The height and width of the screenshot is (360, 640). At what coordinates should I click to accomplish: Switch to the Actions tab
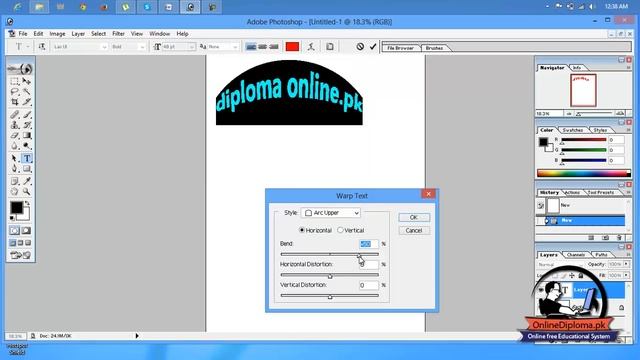click(572, 192)
